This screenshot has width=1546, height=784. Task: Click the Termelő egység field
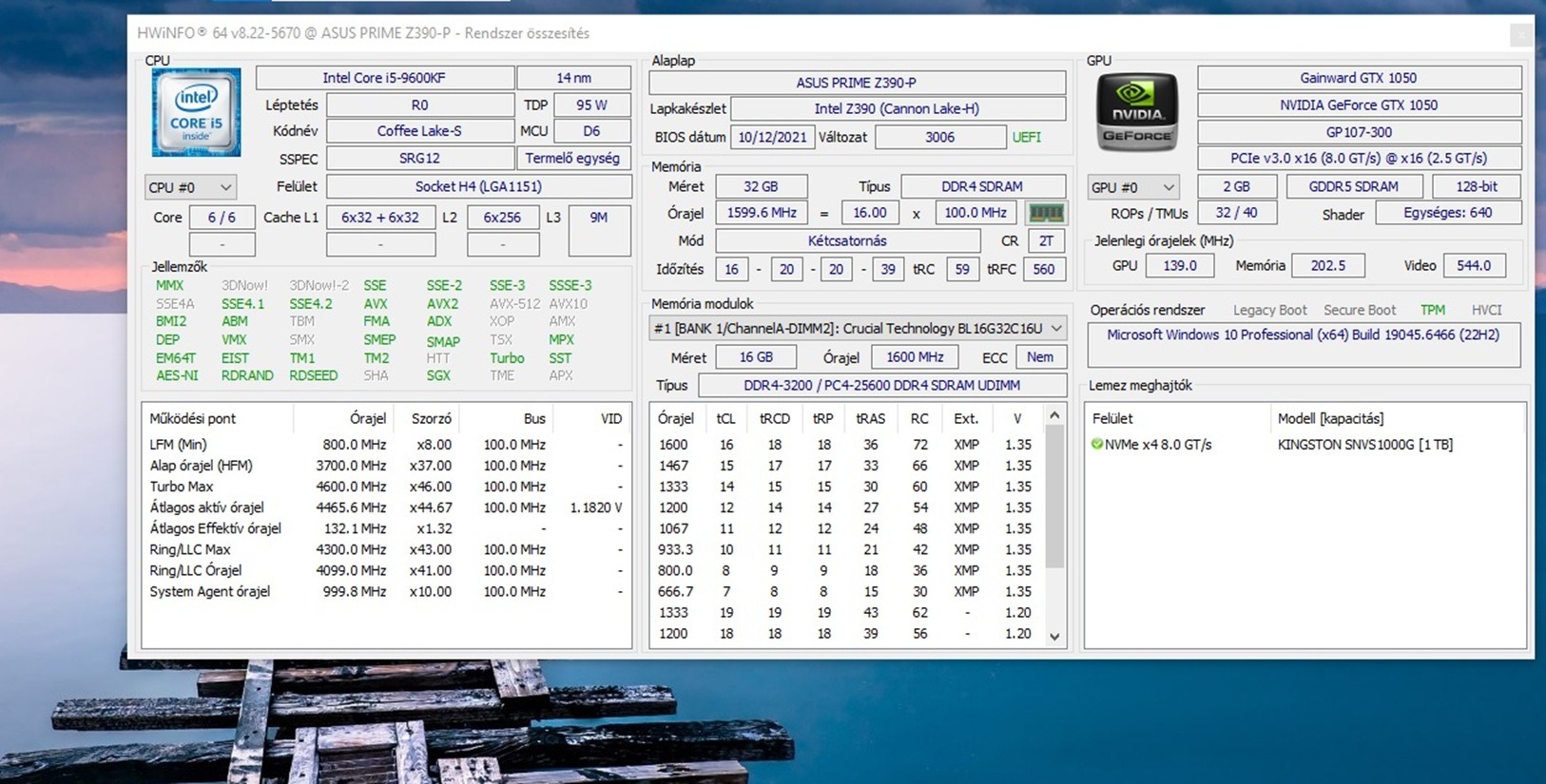(573, 158)
